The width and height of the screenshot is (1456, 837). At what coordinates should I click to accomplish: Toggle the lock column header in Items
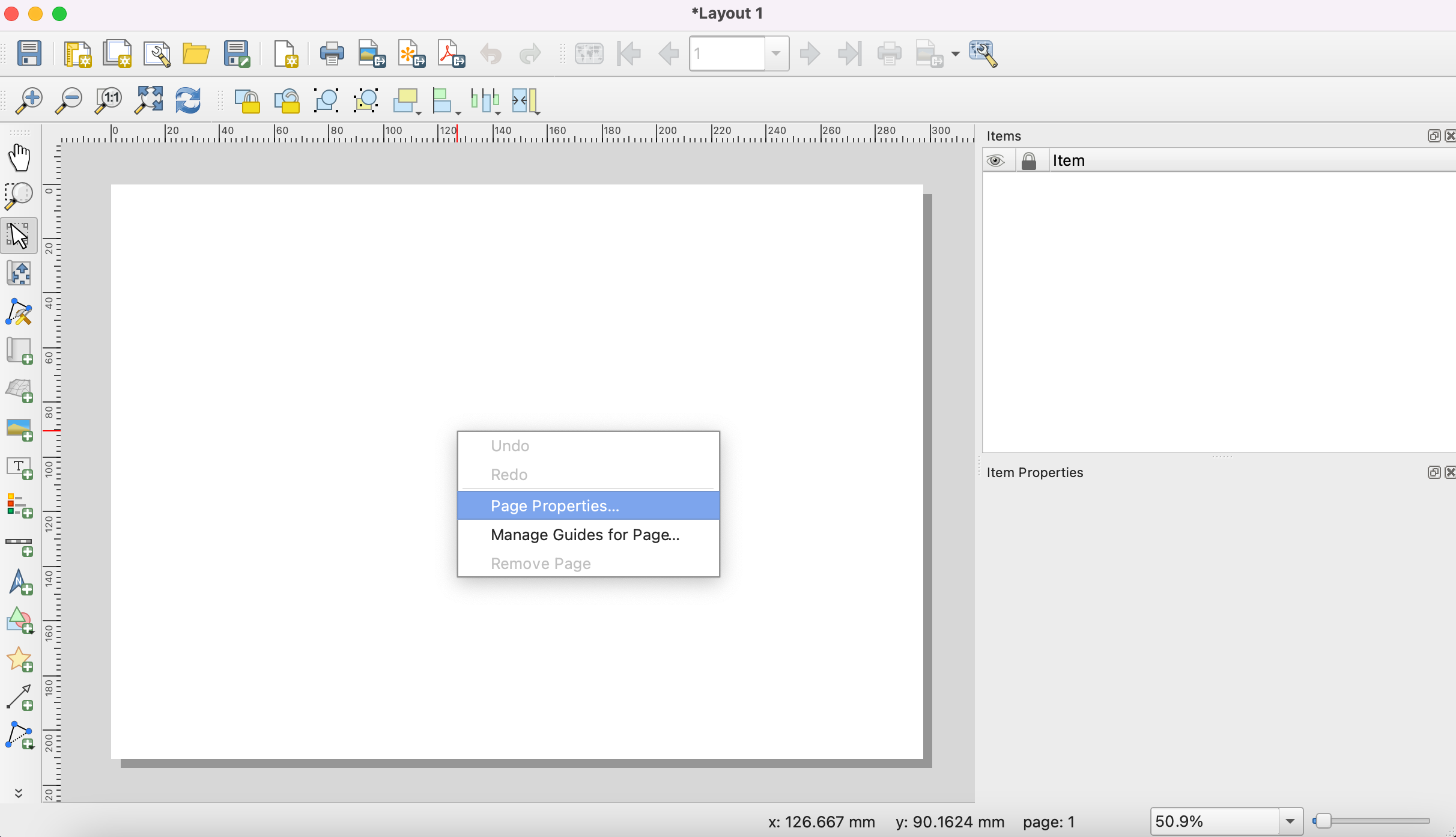pos(1028,161)
